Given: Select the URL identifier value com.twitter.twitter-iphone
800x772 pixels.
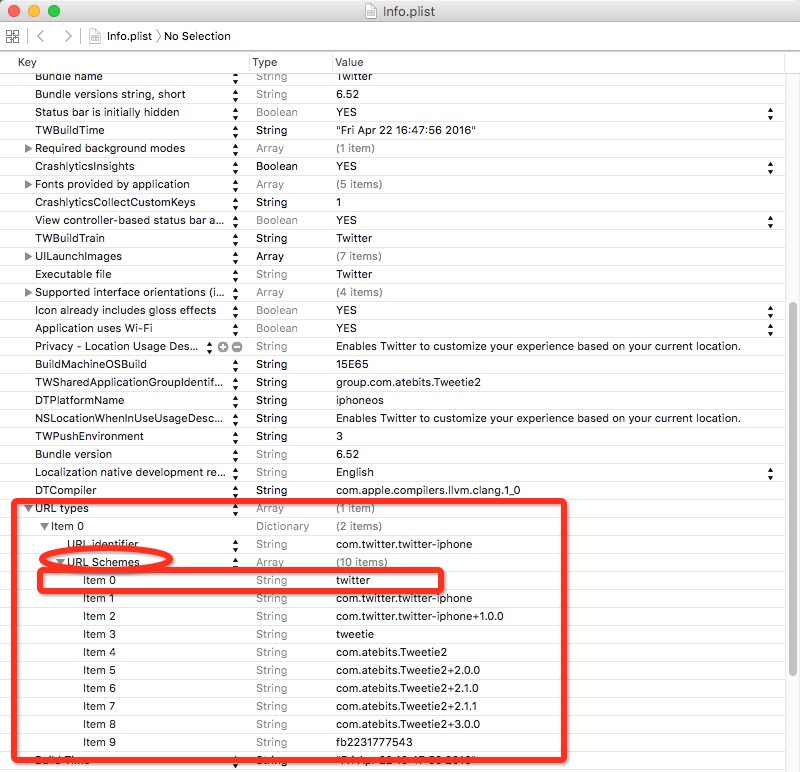Looking at the screenshot, I should point(404,544).
